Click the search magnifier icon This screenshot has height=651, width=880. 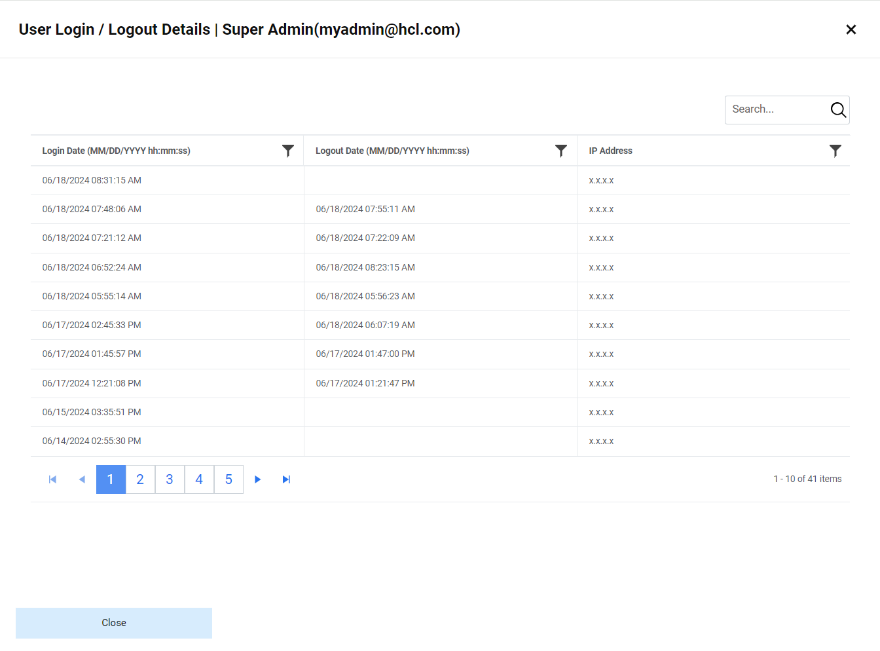[838, 110]
